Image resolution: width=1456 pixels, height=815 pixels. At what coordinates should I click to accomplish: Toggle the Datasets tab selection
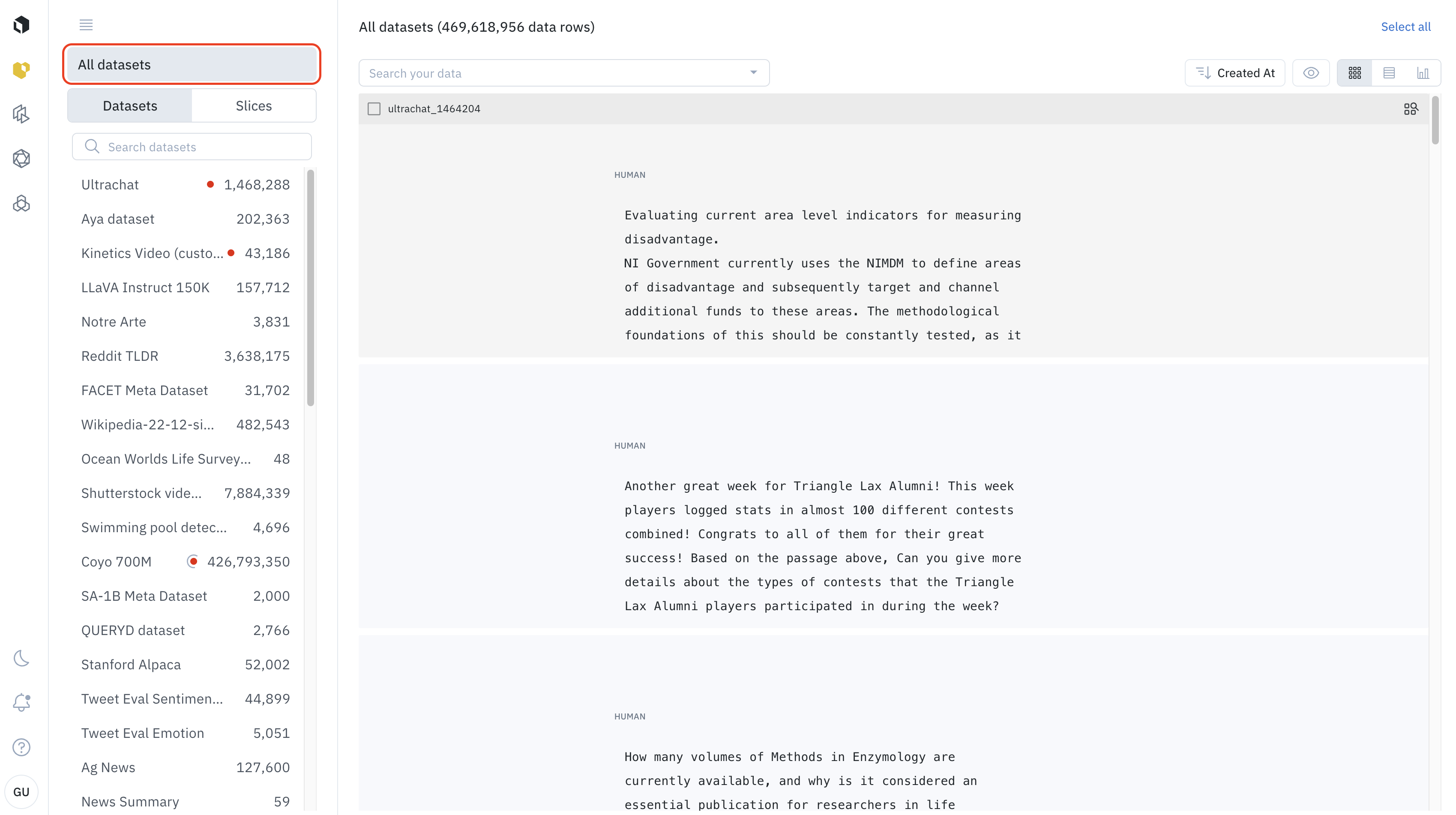point(130,105)
